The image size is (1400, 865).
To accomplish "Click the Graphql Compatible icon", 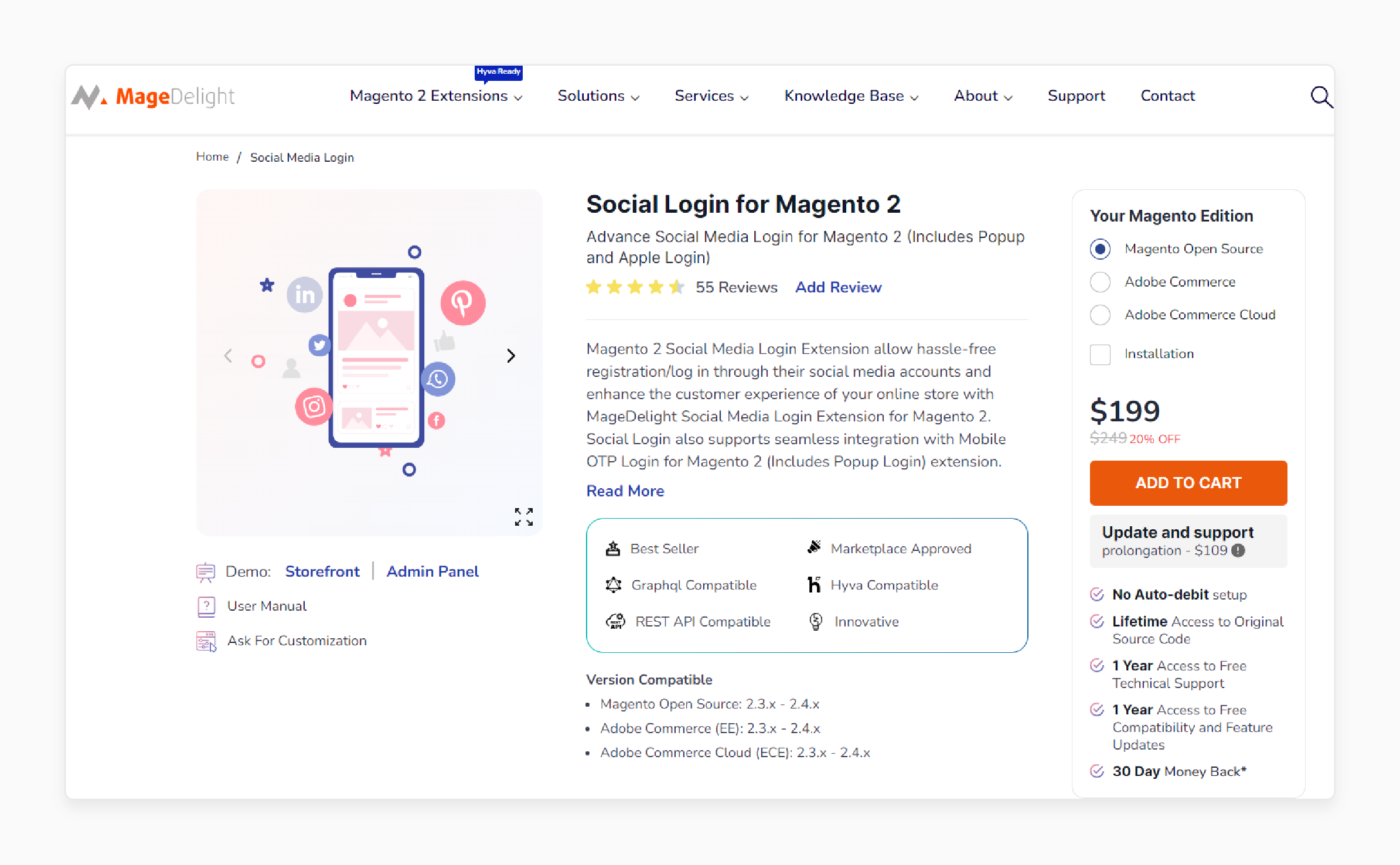I will pos(614,585).
